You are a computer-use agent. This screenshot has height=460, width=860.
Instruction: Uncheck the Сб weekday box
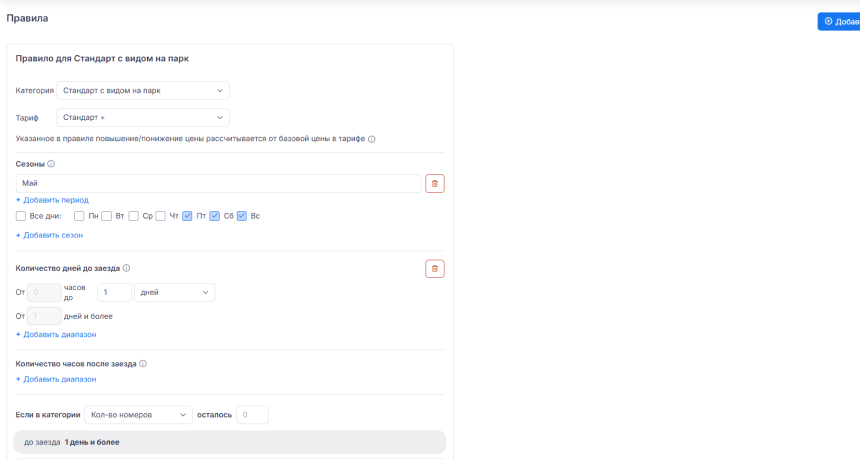(214, 216)
